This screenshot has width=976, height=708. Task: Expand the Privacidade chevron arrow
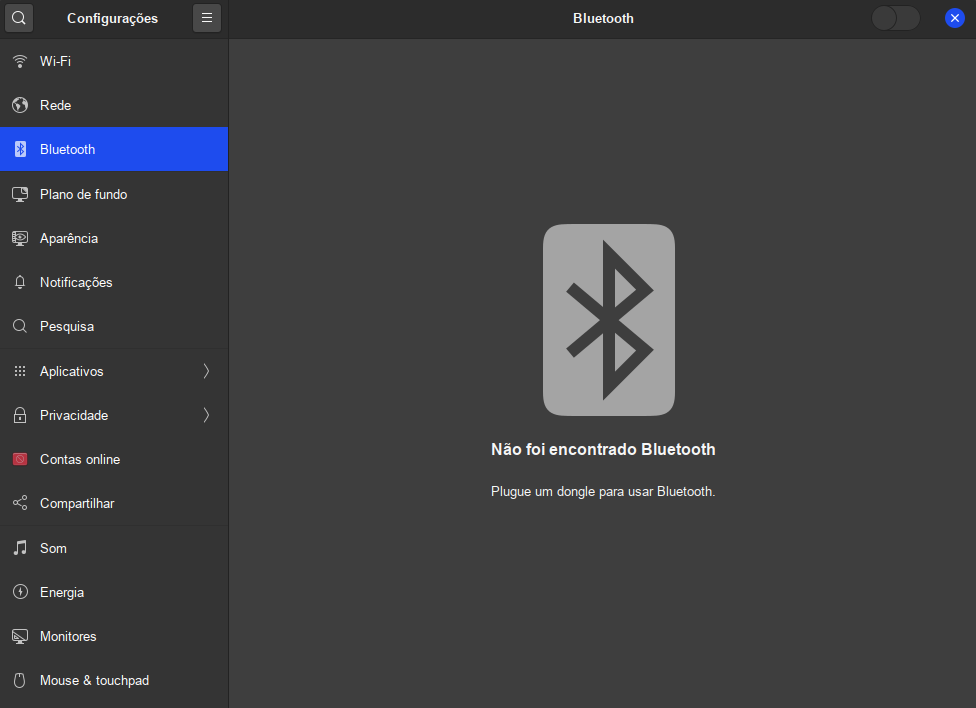206,415
